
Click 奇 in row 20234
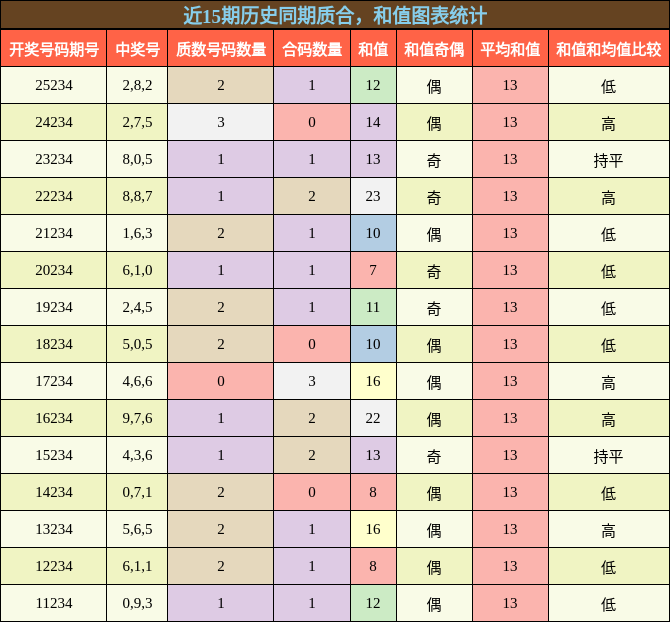coord(434,271)
